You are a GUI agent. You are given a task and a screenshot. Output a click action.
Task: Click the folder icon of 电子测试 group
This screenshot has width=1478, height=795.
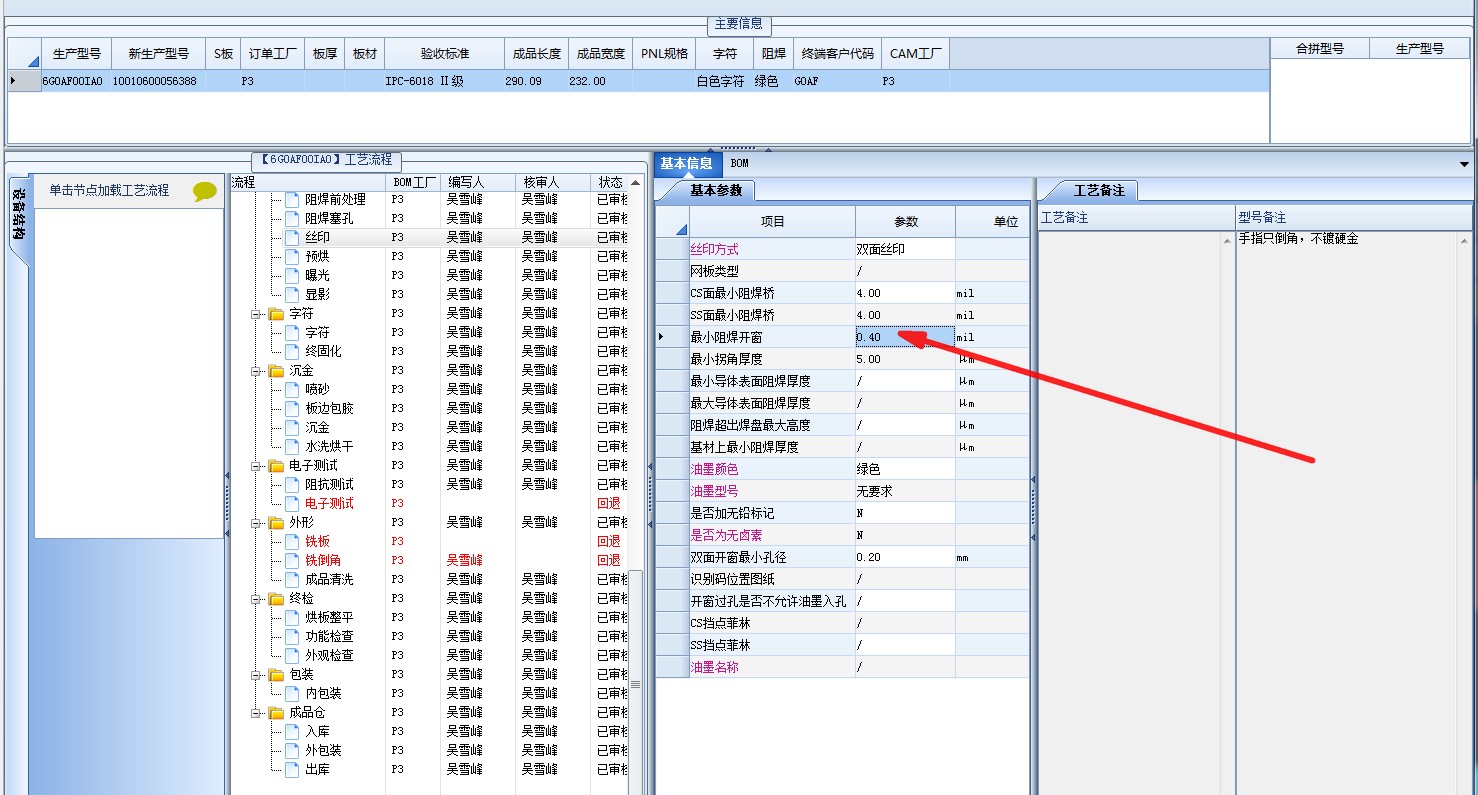coord(276,465)
